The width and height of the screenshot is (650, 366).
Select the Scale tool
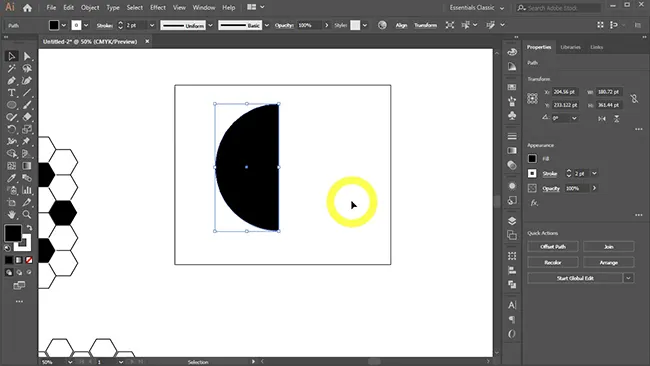(27, 129)
